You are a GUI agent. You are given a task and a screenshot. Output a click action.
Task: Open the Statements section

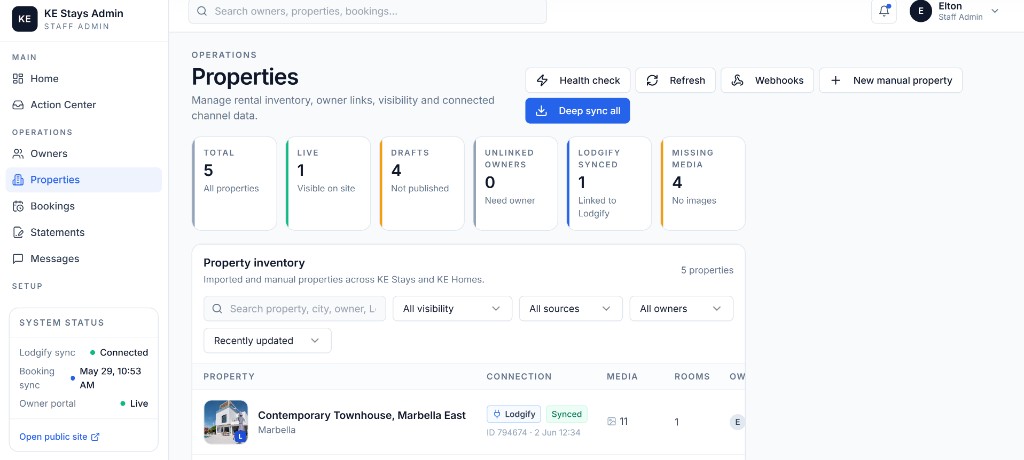(x=84, y=232)
